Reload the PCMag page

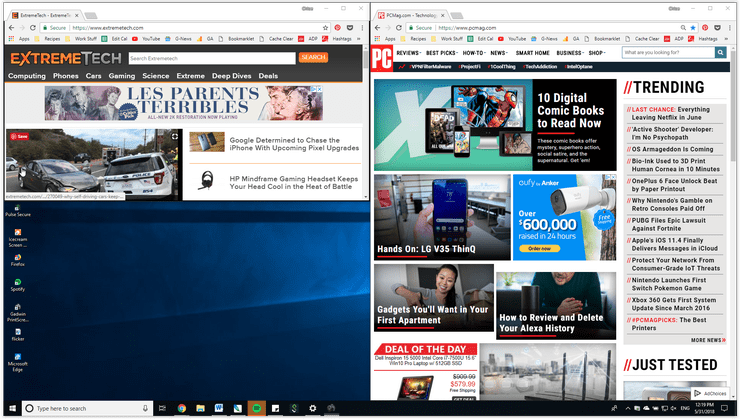point(399,28)
